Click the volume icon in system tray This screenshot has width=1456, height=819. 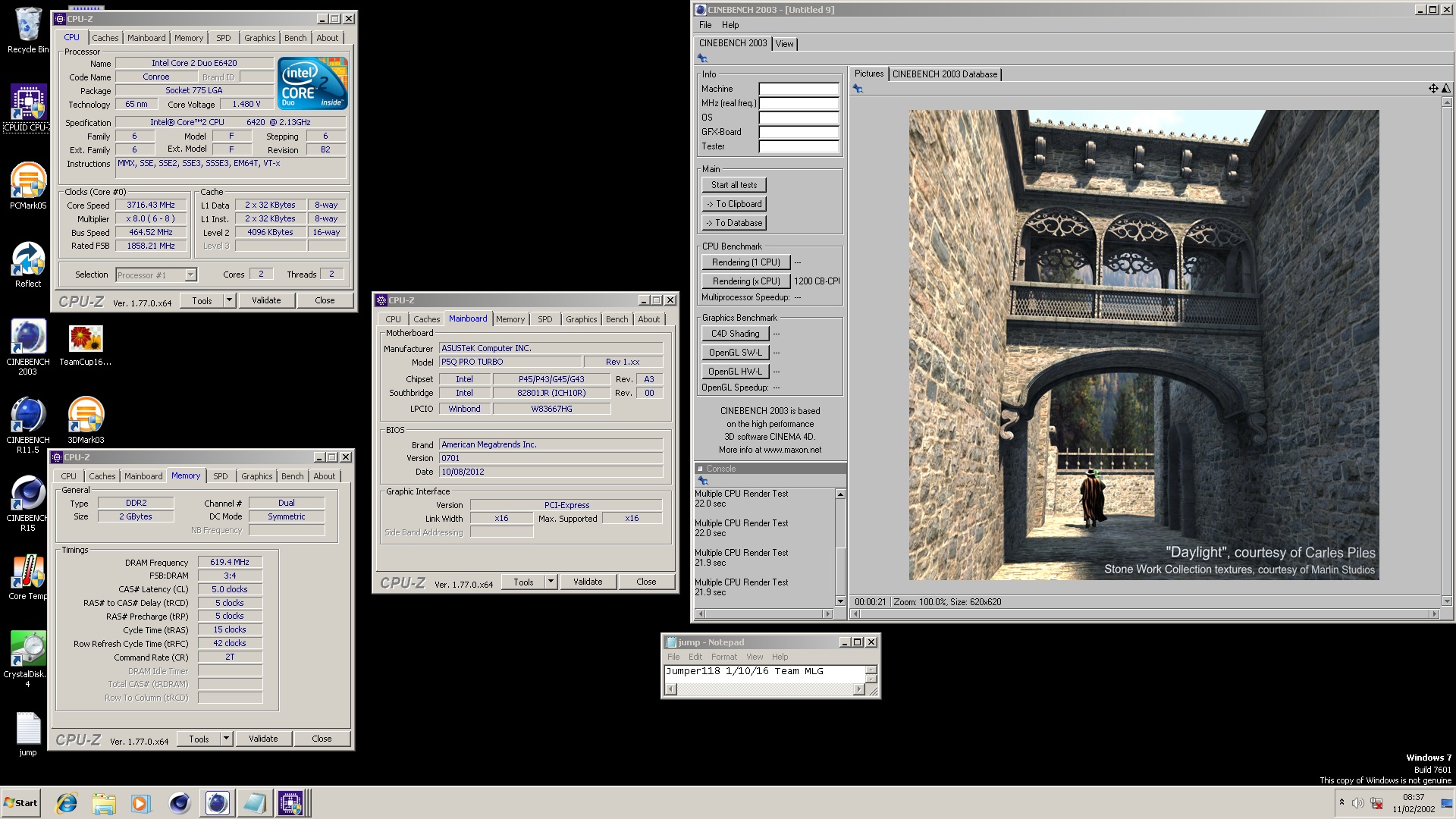click(x=1357, y=803)
